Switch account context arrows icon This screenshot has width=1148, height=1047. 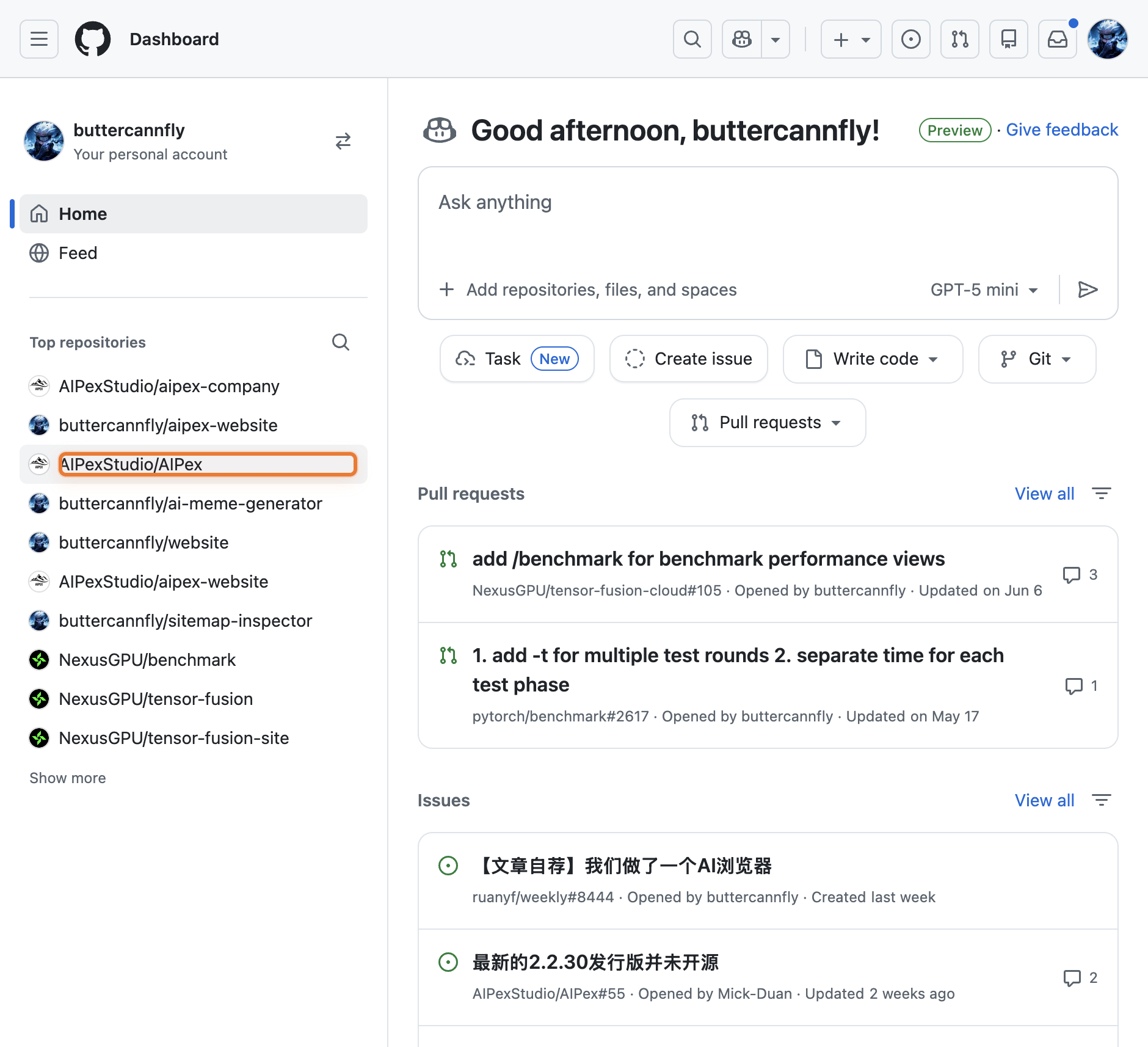(x=343, y=141)
